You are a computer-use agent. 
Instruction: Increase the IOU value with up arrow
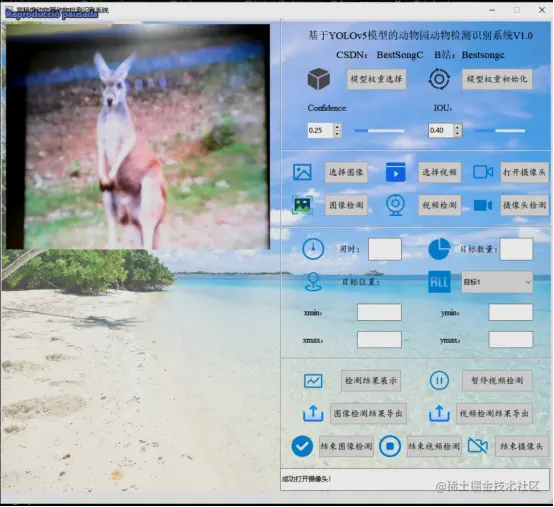tap(458, 127)
